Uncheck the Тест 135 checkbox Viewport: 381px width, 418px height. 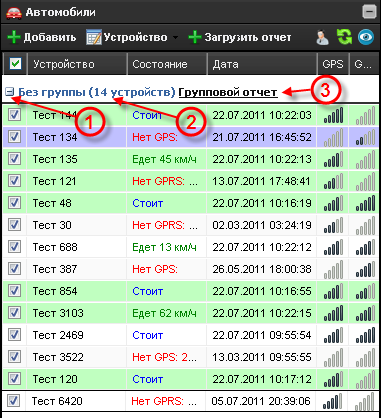14,159
